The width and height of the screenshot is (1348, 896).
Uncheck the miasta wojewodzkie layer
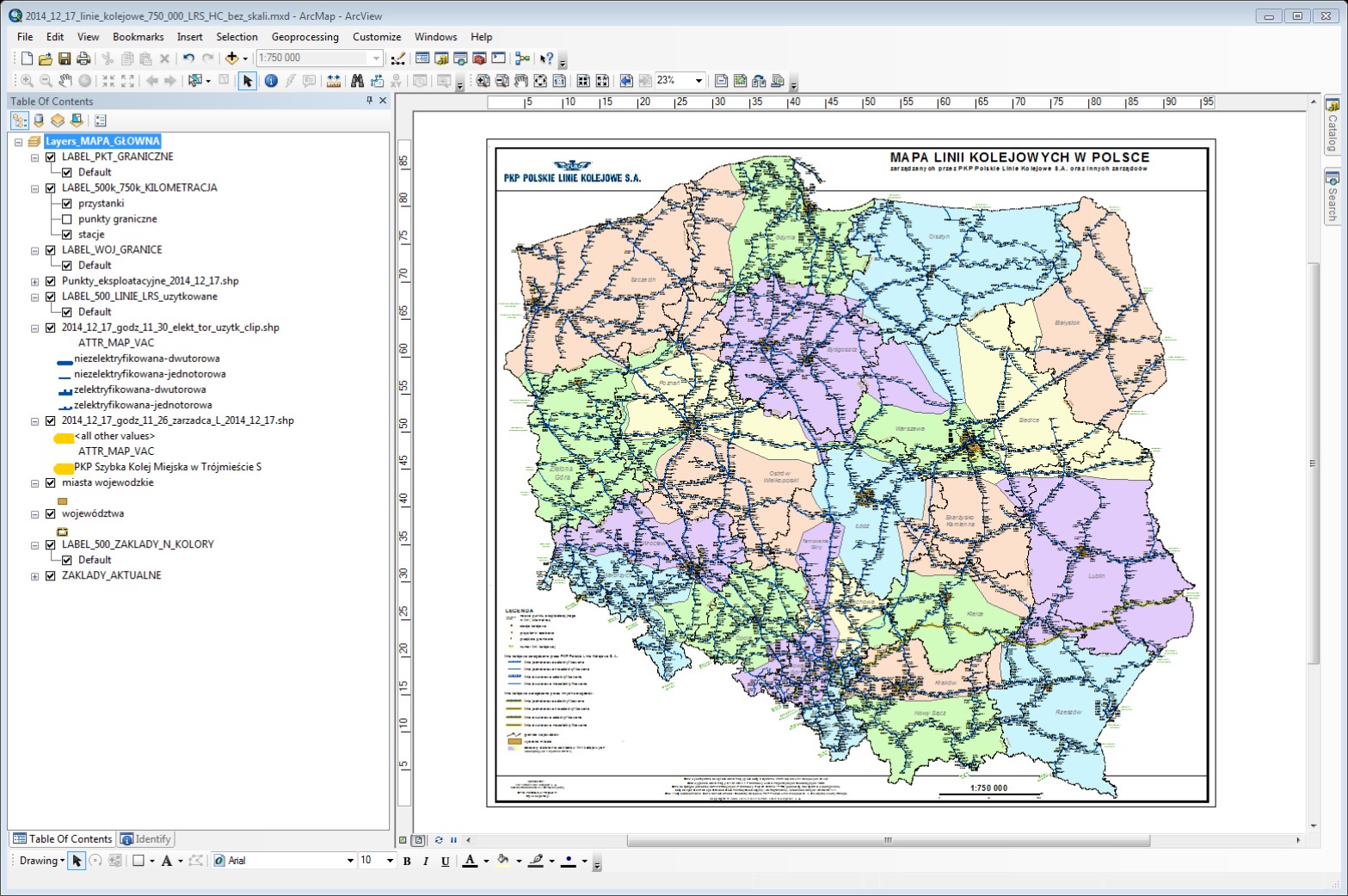[50, 482]
